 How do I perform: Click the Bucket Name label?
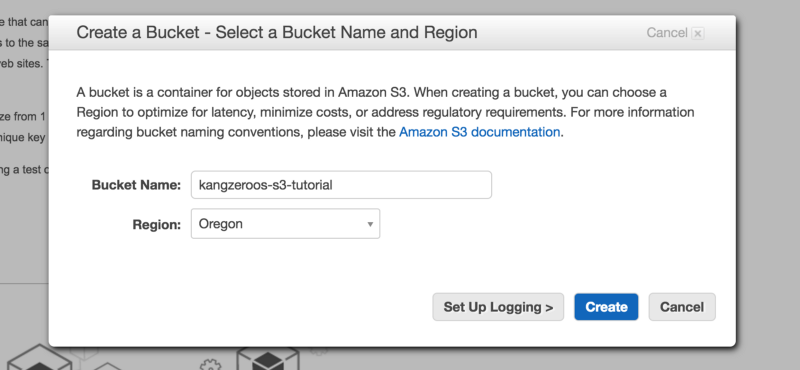coord(136,185)
